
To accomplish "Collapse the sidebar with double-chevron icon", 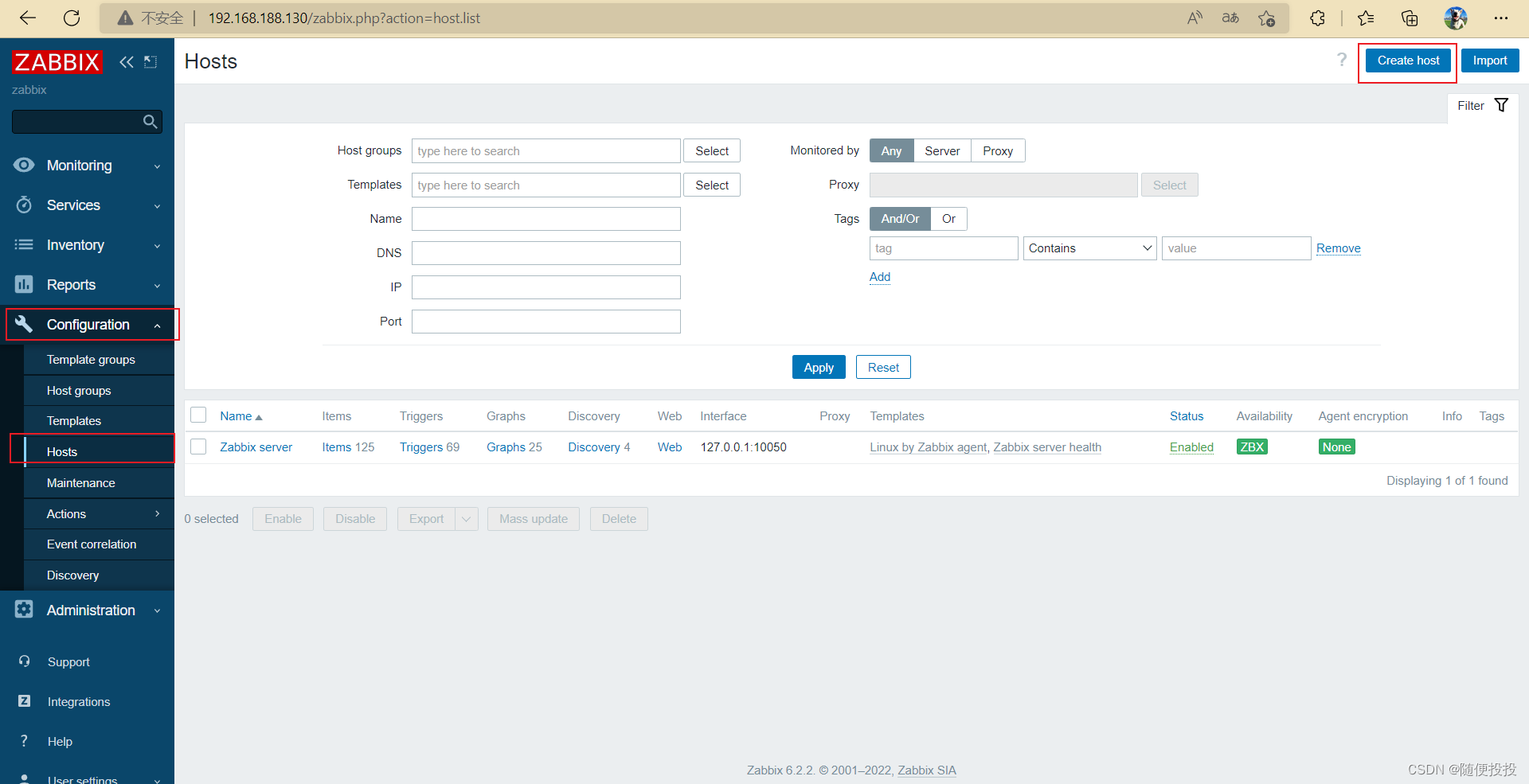I will [x=127, y=62].
